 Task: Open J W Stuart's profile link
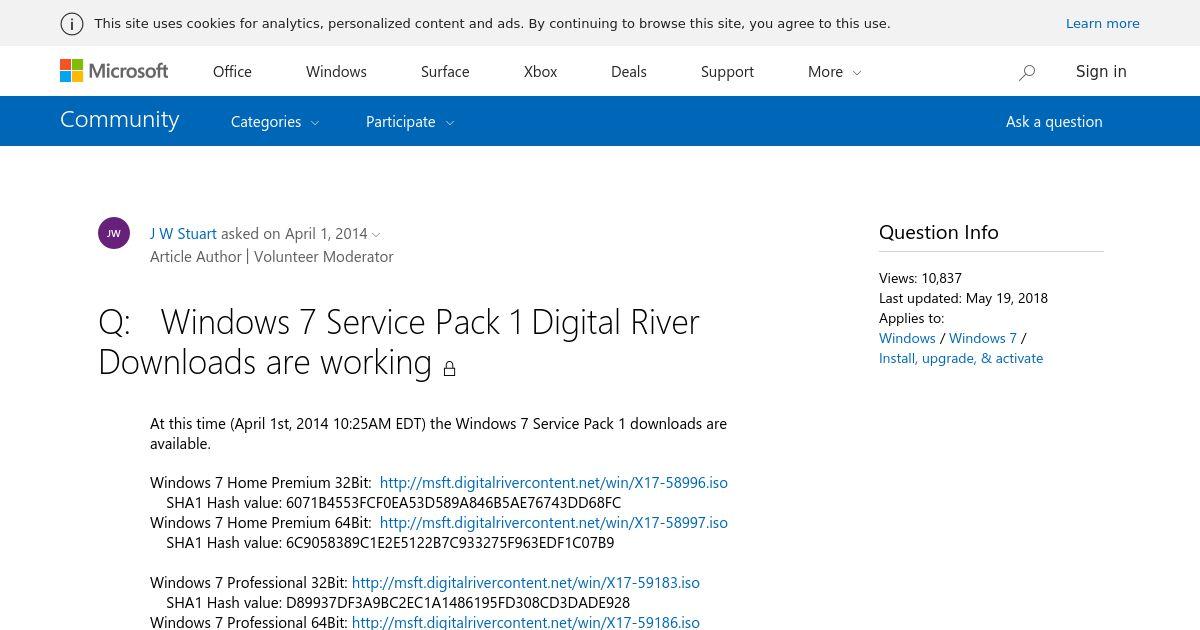point(183,233)
